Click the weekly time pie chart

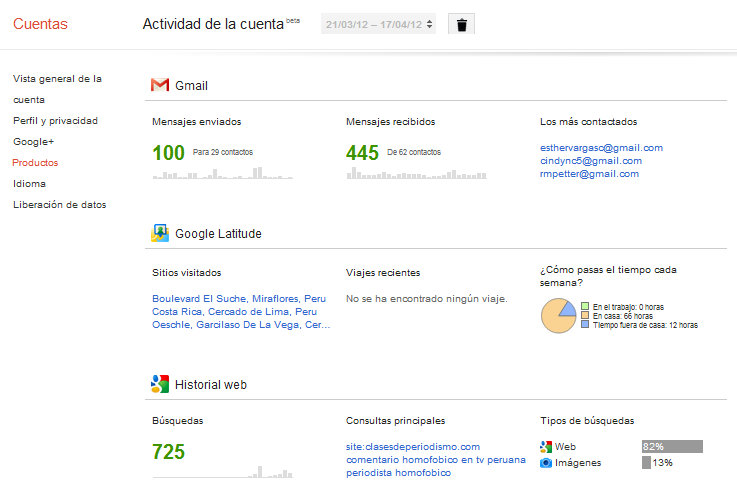coord(557,316)
